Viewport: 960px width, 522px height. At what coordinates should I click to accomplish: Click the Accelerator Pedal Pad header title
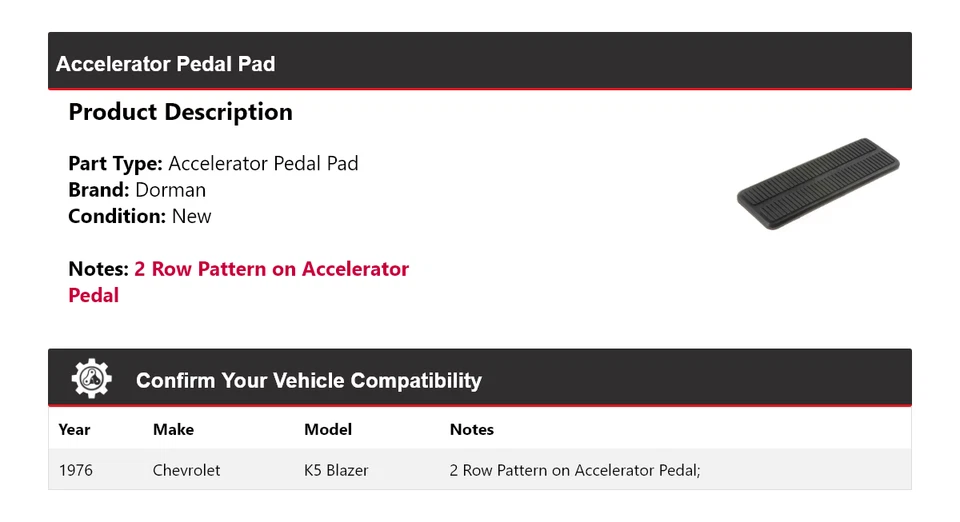(166, 64)
